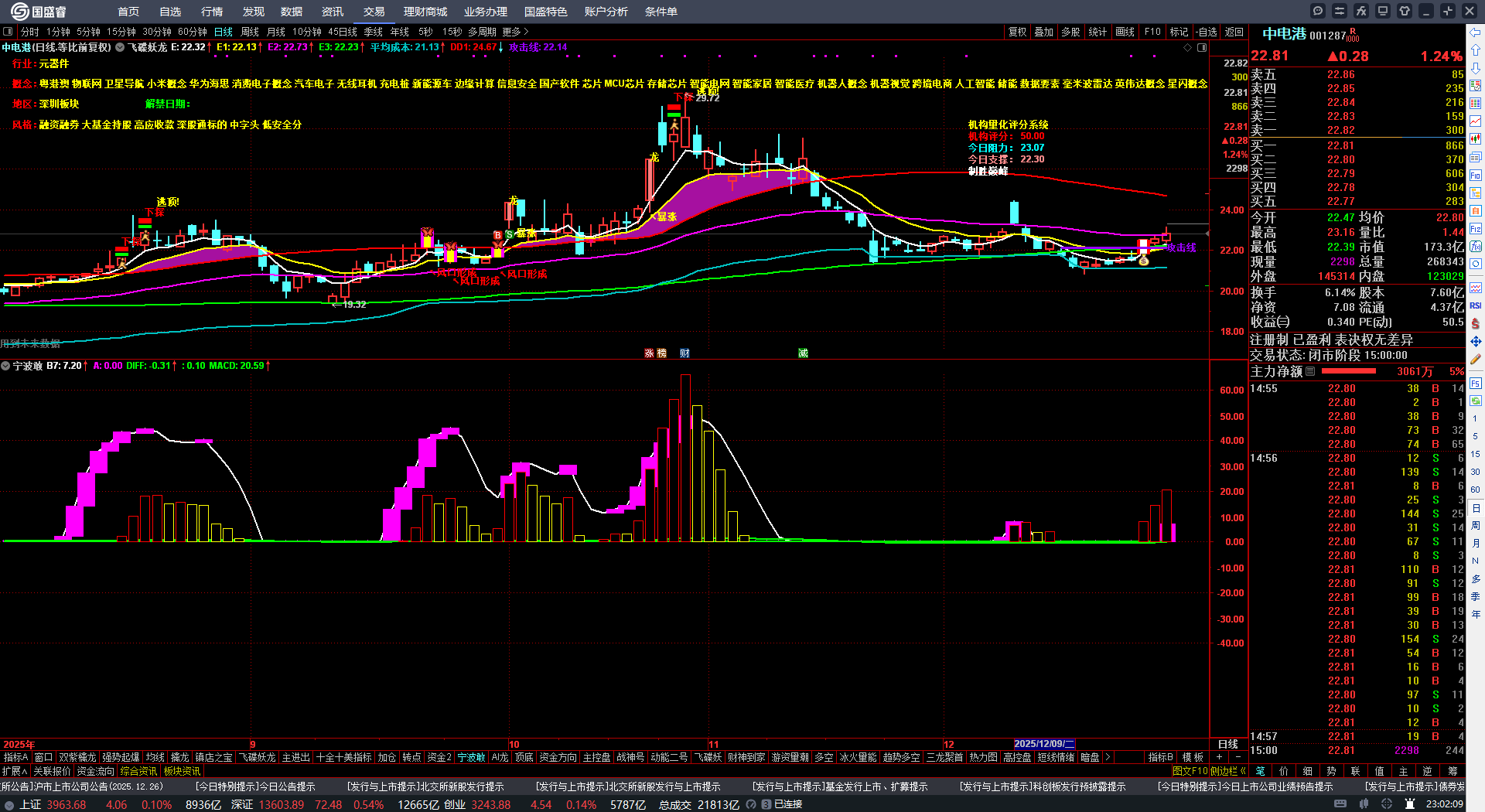Open the 行情 menu

click(212, 12)
